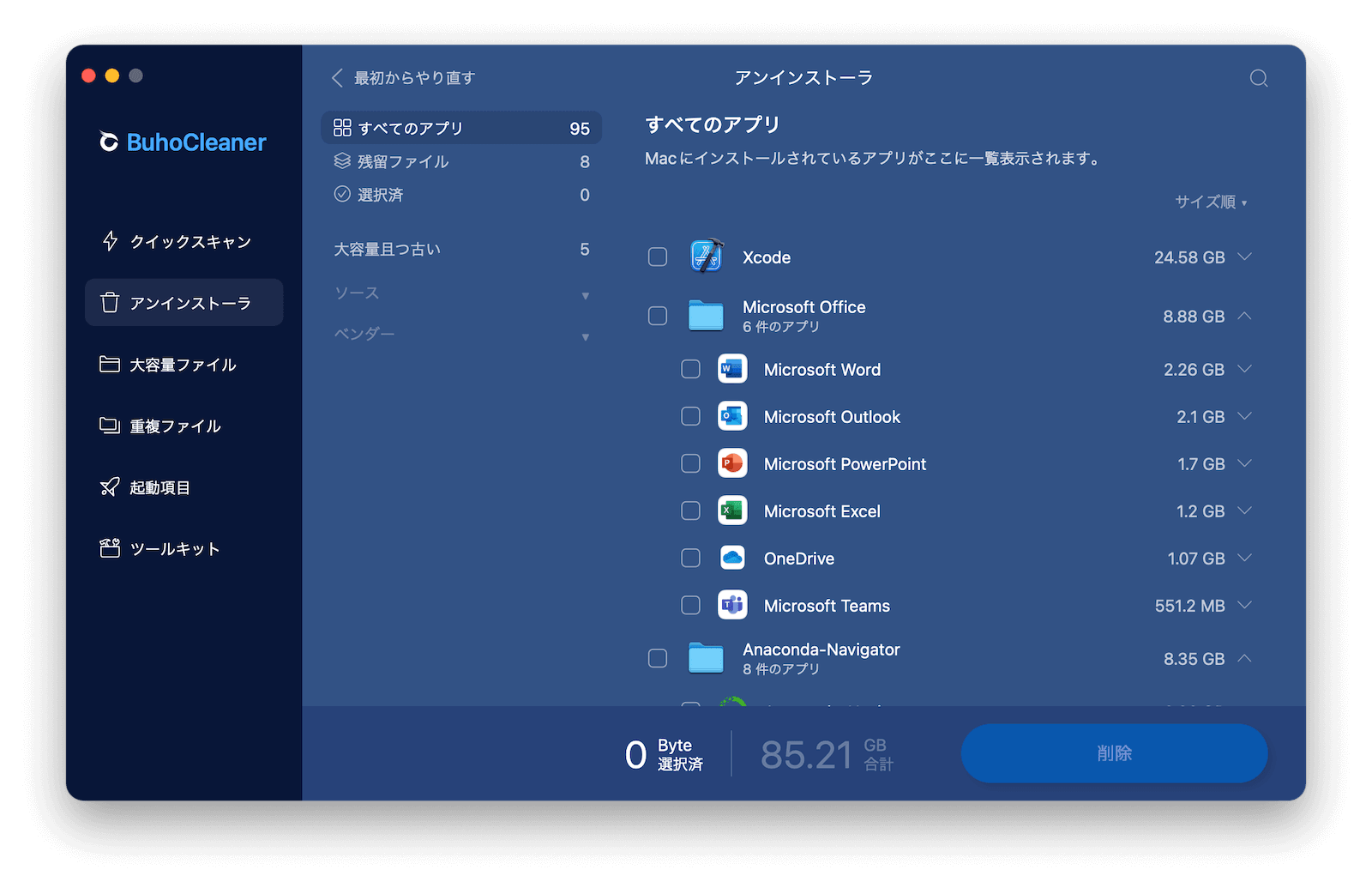Check the Microsoft Outlook checkbox
Image resolution: width=1372 pixels, height=888 pixels.
pos(690,416)
